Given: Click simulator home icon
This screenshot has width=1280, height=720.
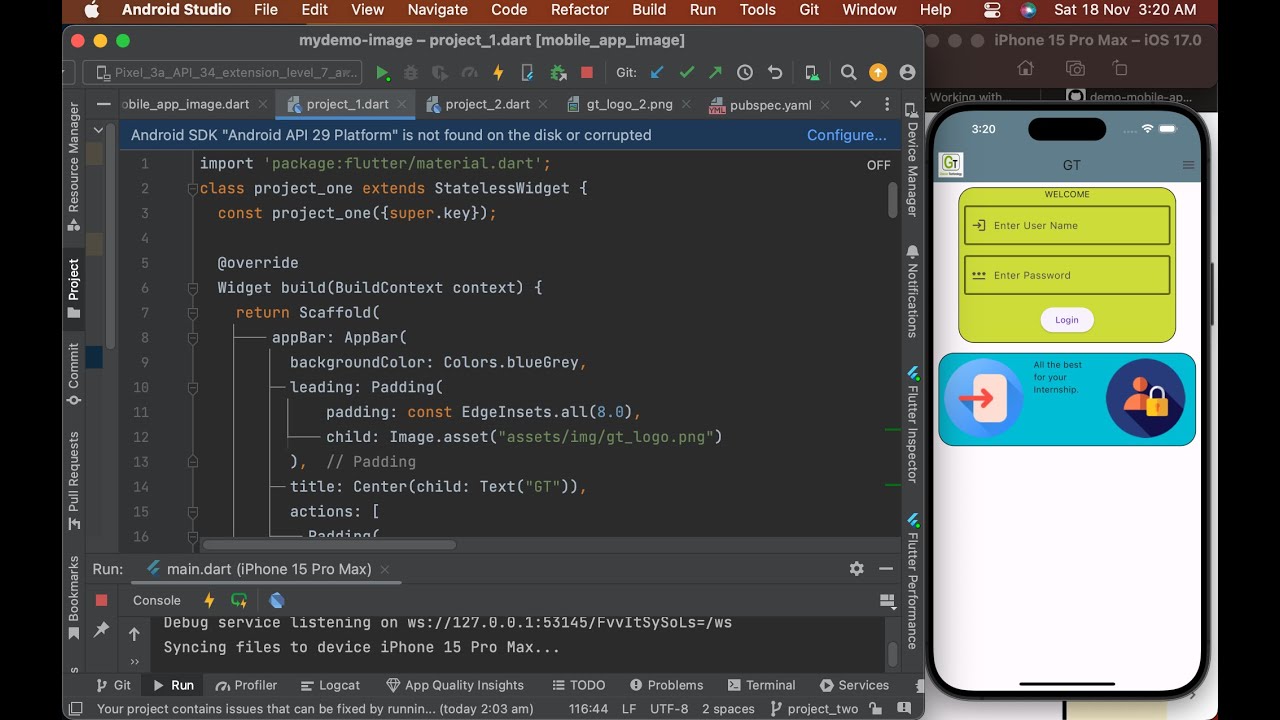Looking at the screenshot, I should pos(1025,68).
